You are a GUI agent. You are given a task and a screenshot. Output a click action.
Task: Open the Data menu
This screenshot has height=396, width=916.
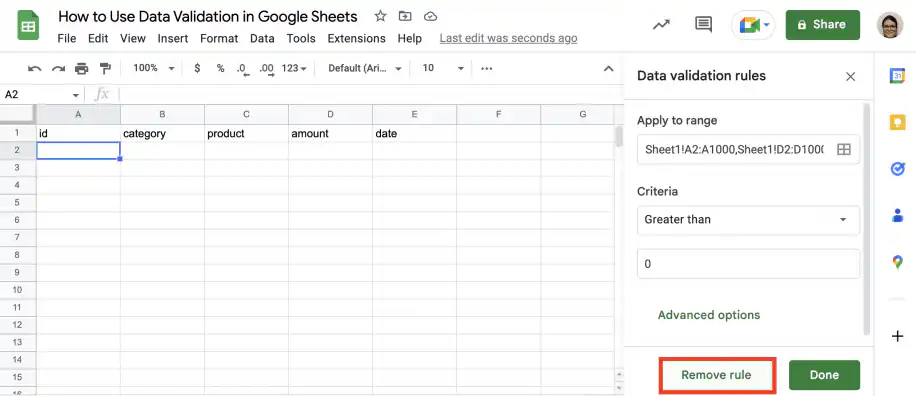click(x=262, y=39)
